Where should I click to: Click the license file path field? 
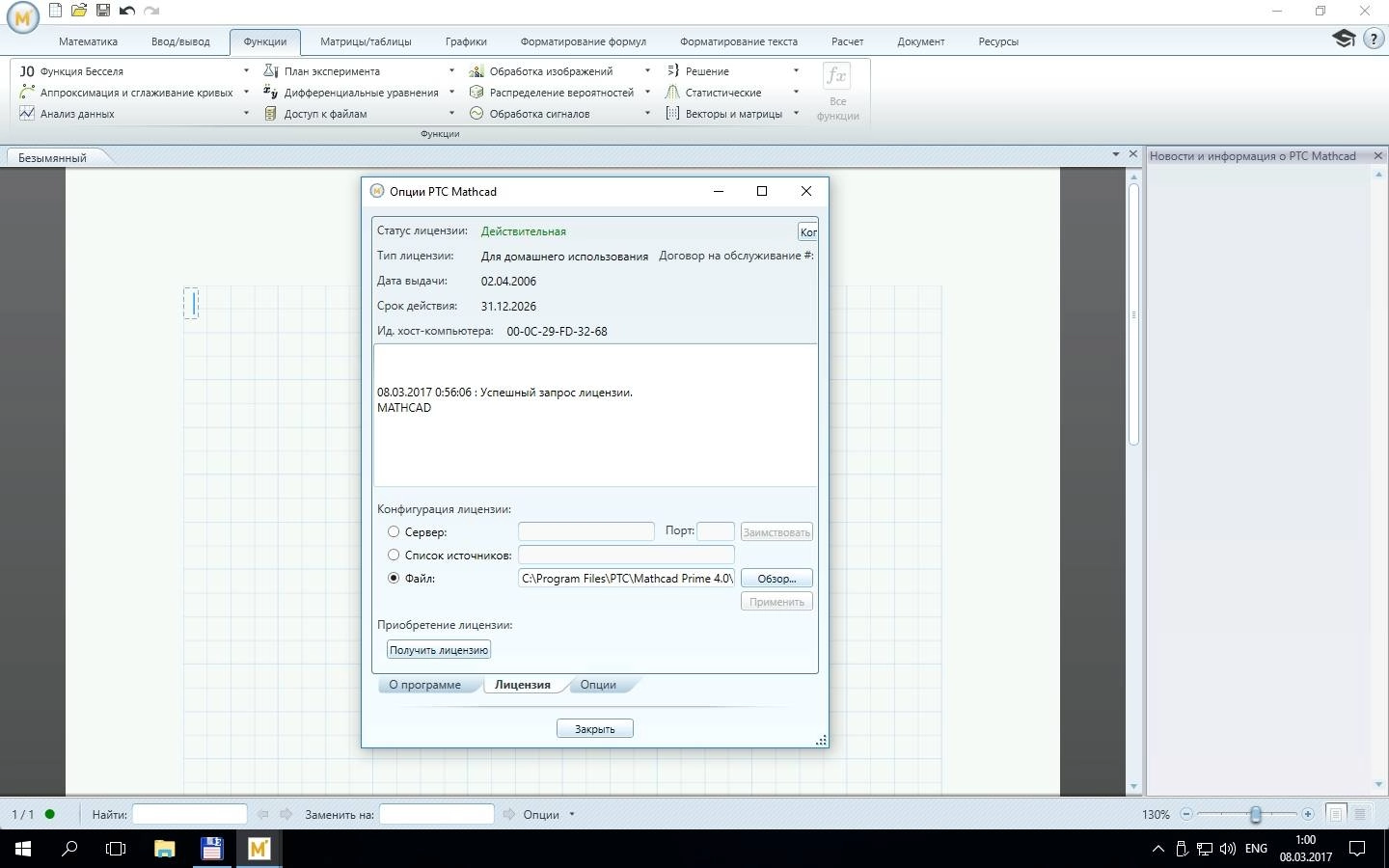(626, 578)
